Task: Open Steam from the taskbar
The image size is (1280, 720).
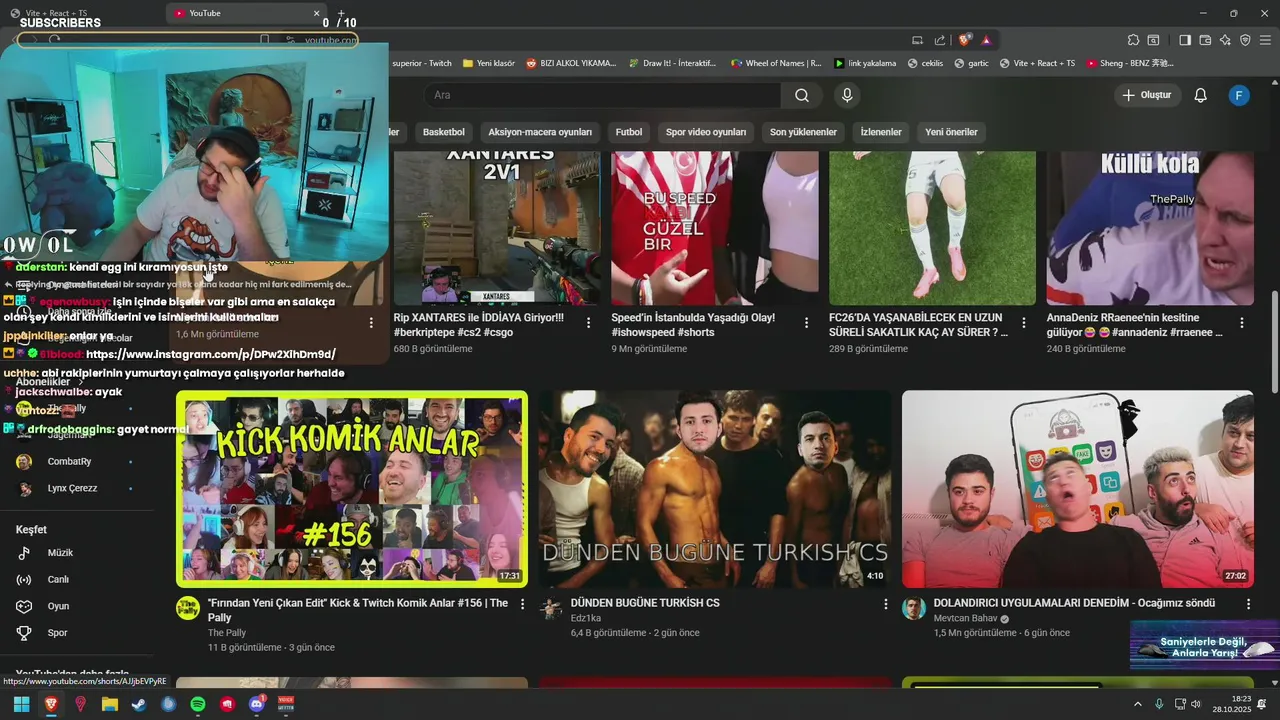Action: click(x=139, y=704)
